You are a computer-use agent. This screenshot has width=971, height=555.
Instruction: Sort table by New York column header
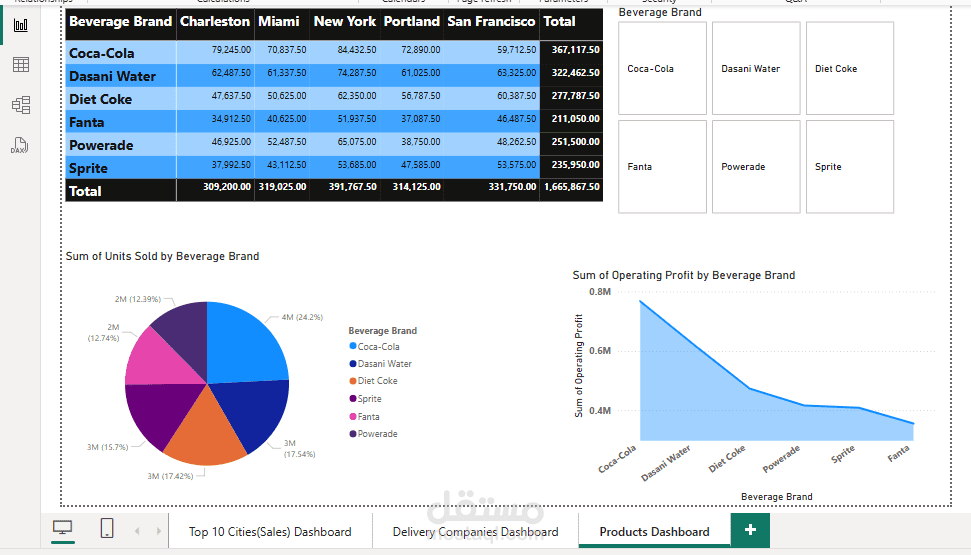[344, 21]
